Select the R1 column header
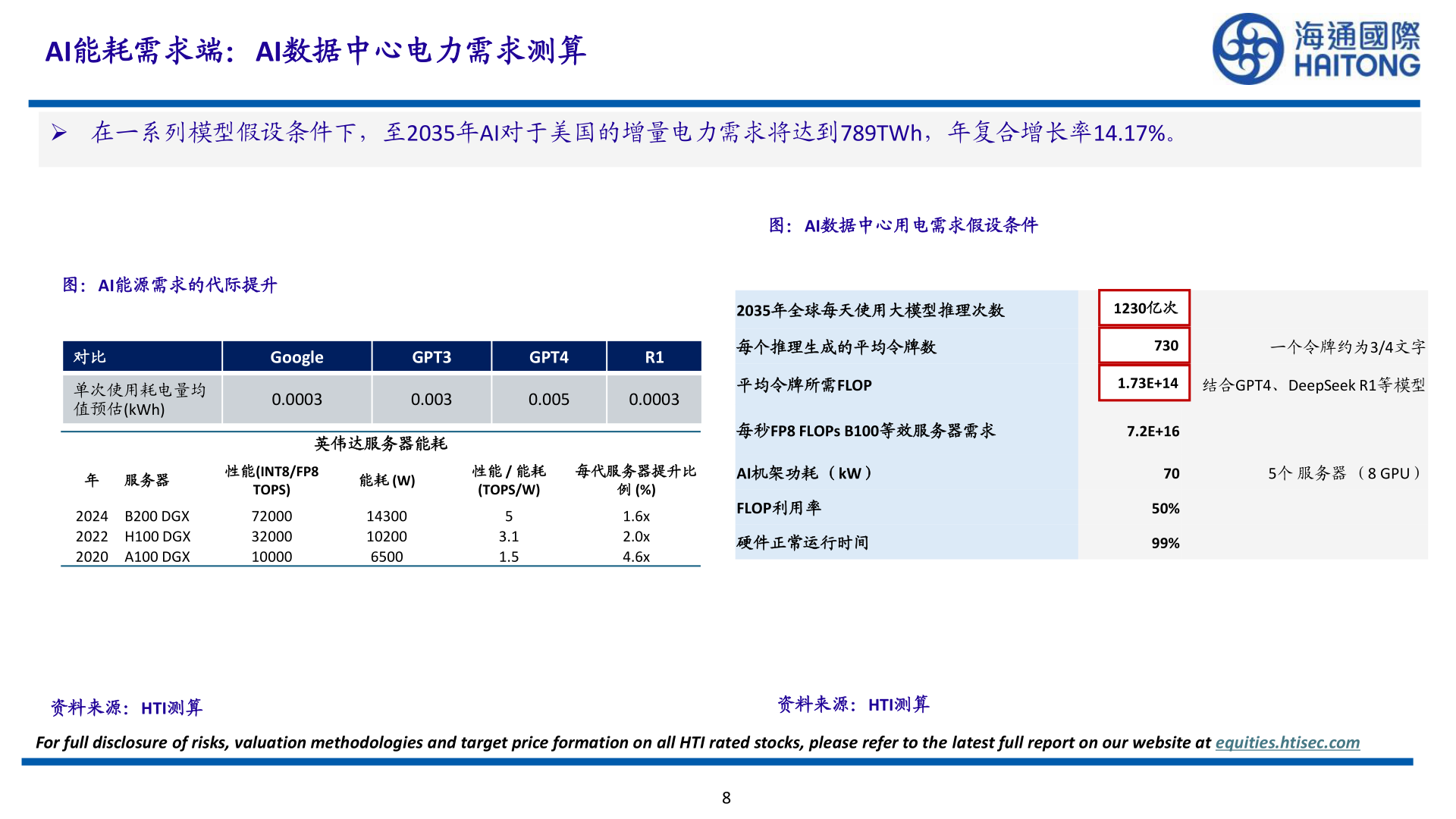This screenshot has width=1456, height=819. coord(653,356)
